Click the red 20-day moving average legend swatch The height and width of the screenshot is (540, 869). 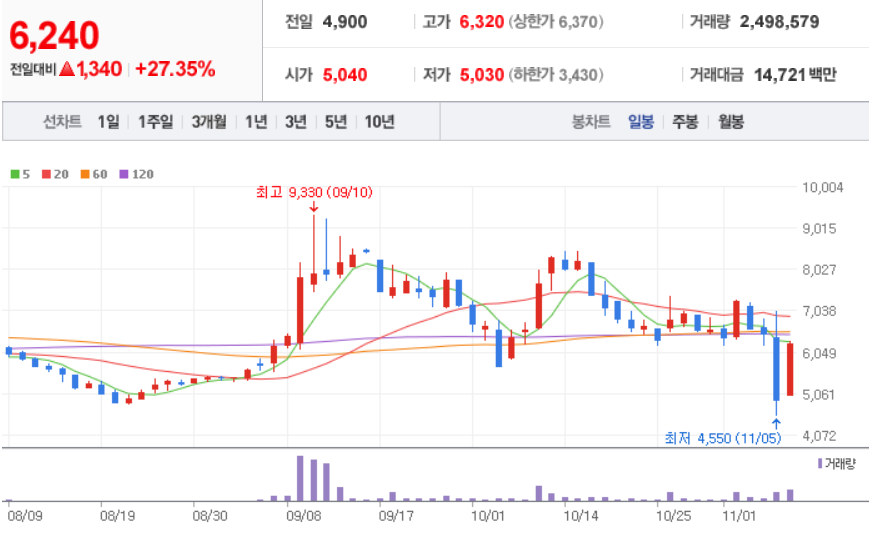(x=47, y=174)
